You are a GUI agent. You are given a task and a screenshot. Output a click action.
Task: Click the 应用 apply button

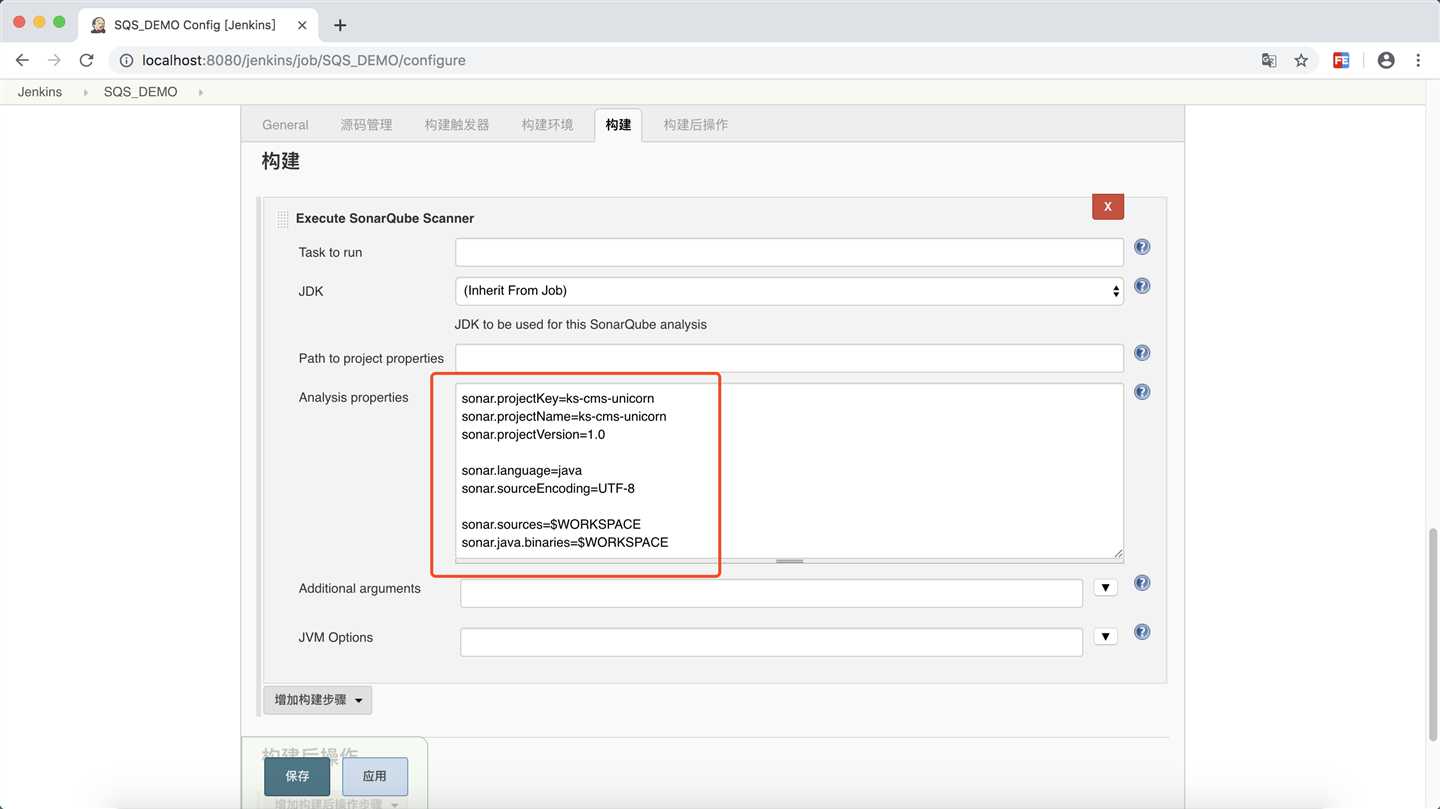coord(375,776)
